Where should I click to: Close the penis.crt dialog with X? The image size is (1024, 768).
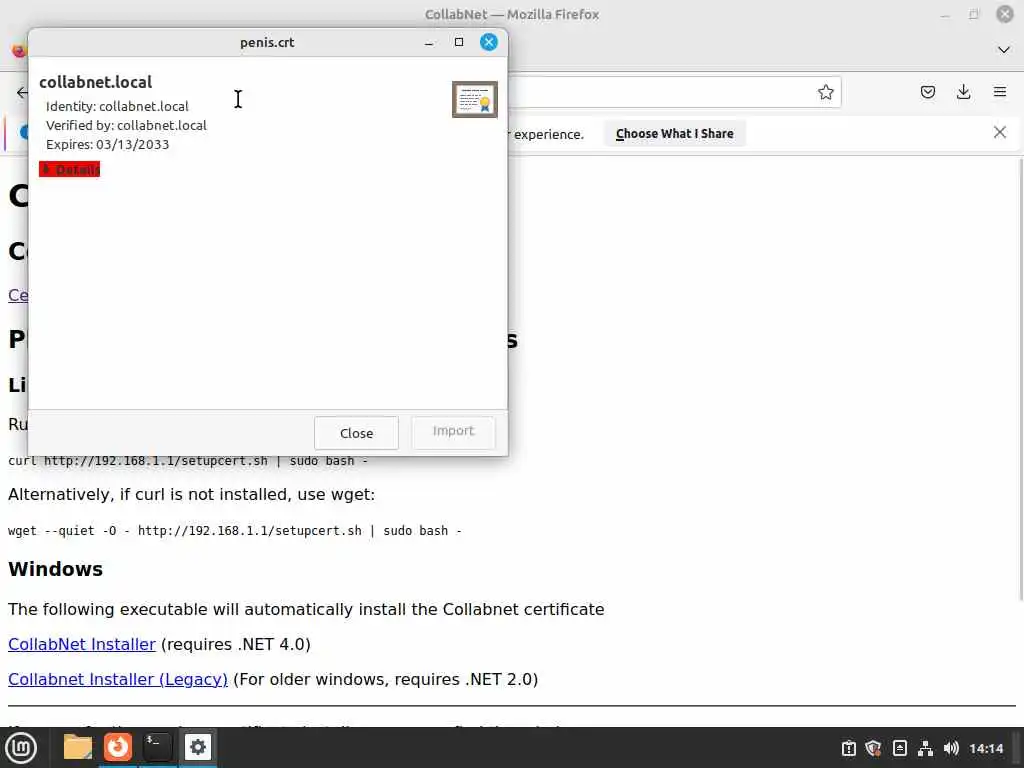488,42
